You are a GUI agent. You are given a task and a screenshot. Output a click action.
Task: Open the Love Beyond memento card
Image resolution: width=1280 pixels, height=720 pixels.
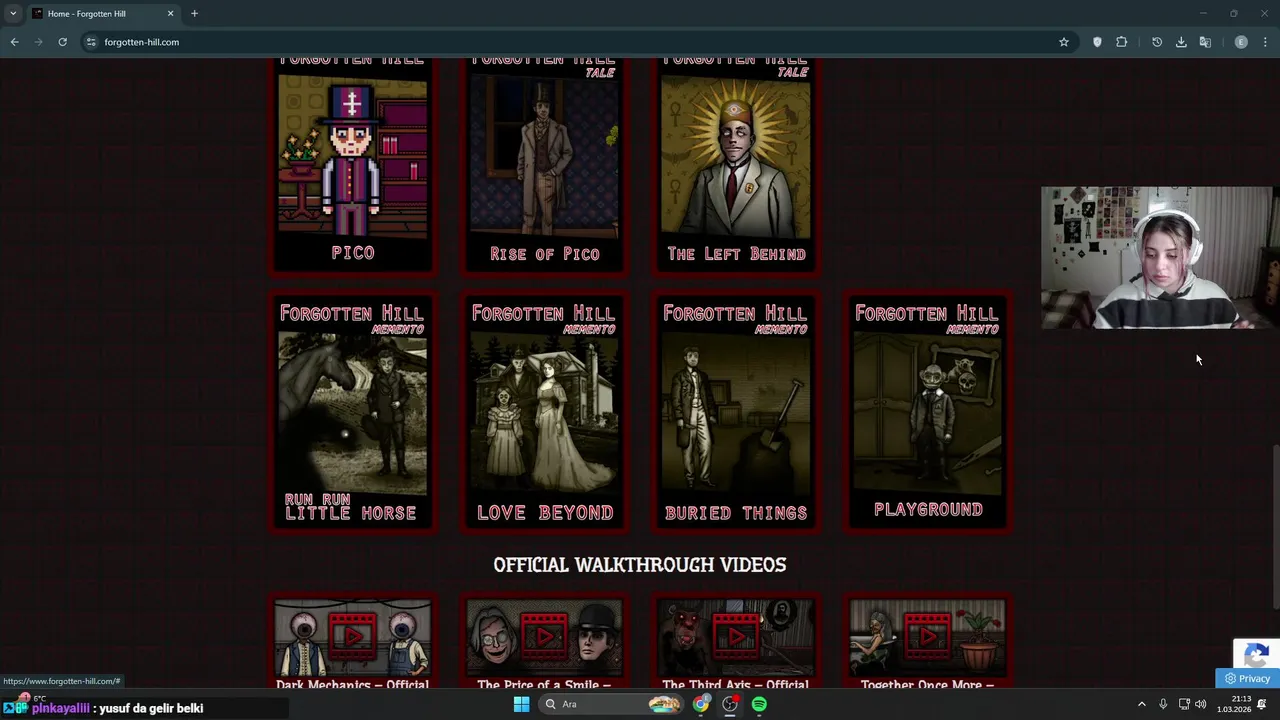coord(545,412)
